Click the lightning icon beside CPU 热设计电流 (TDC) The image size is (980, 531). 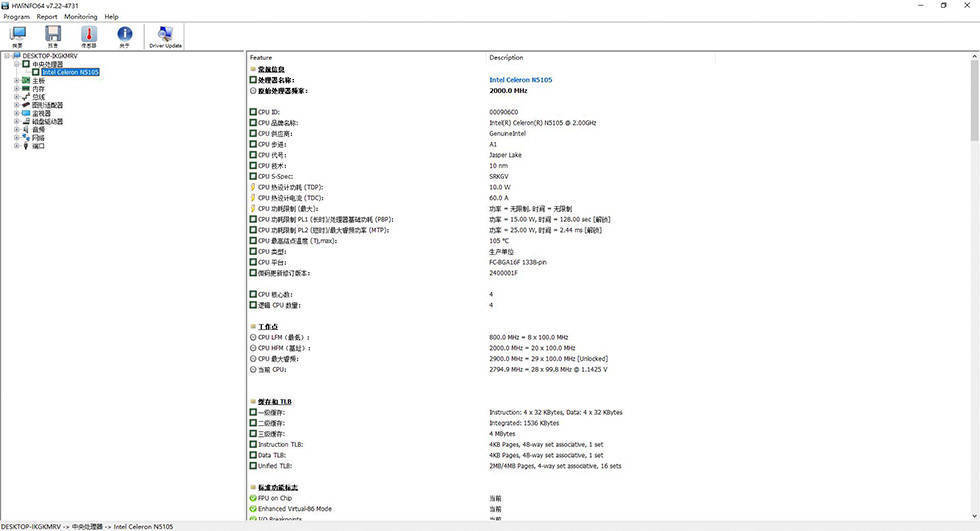coord(253,198)
